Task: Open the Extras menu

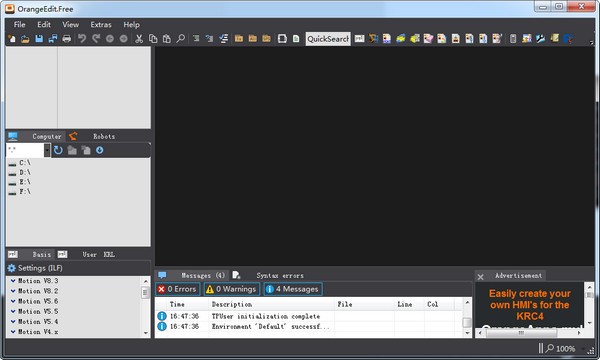Action: (101, 24)
